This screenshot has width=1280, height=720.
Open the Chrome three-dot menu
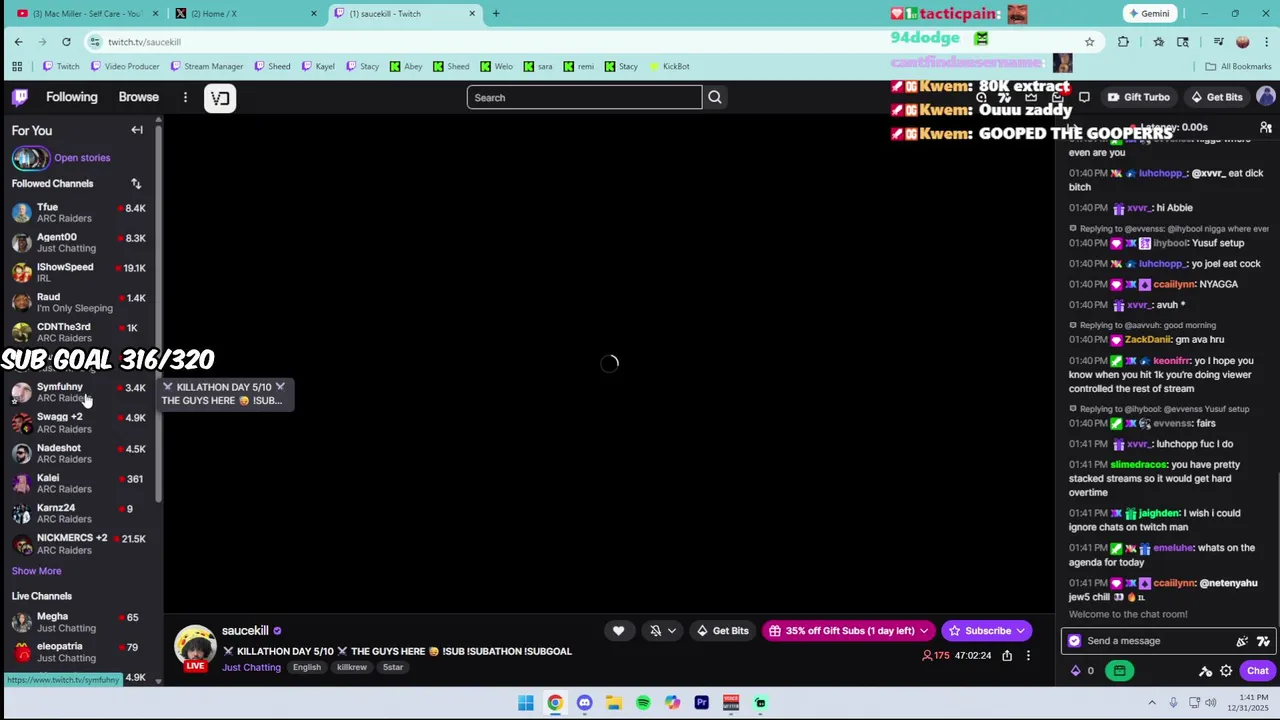pos(1267,42)
